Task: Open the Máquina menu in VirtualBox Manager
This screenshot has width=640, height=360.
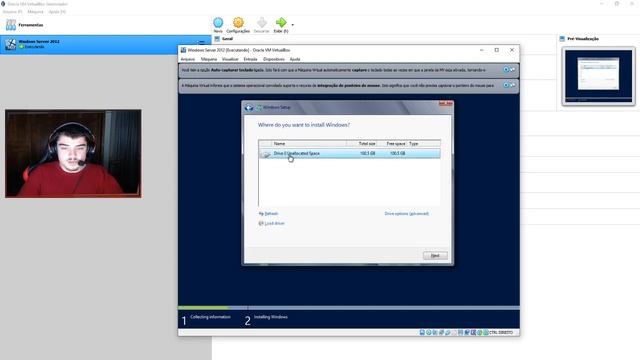Action: 35,12
